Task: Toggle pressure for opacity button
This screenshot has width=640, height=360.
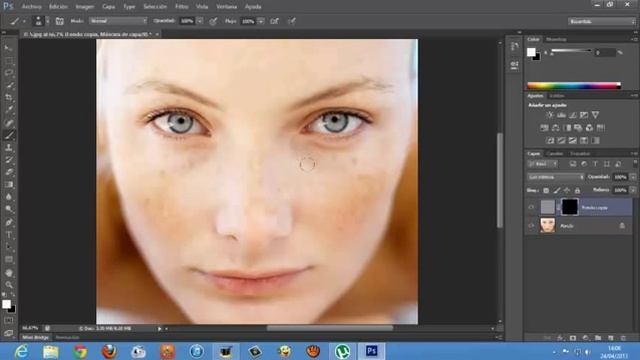Action: tap(213, 21)
